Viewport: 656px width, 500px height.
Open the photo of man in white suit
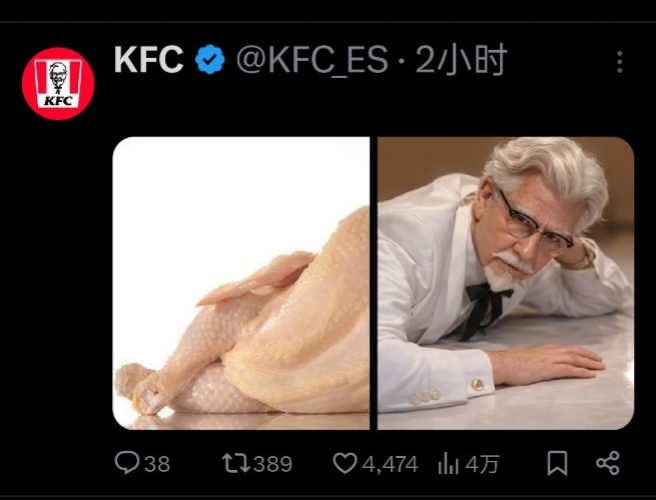505,283
